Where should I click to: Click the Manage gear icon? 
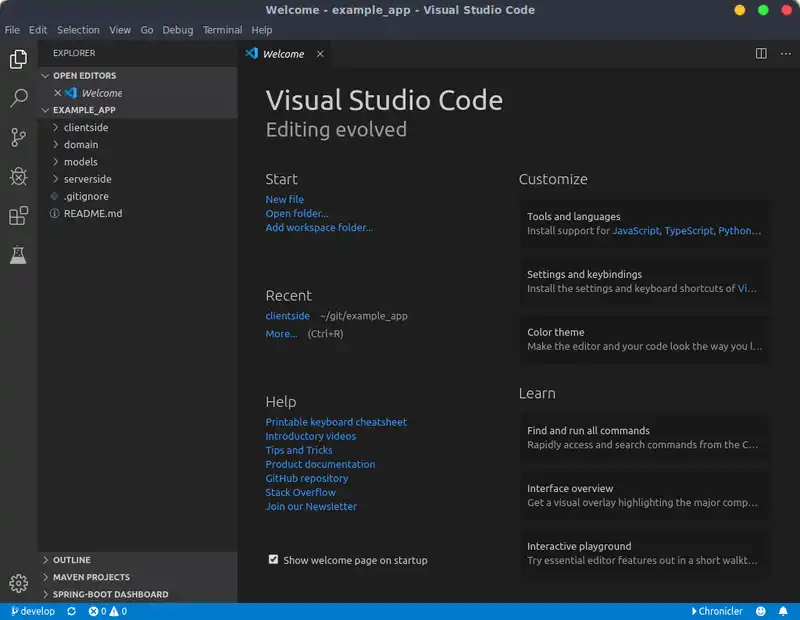(18, 583)
